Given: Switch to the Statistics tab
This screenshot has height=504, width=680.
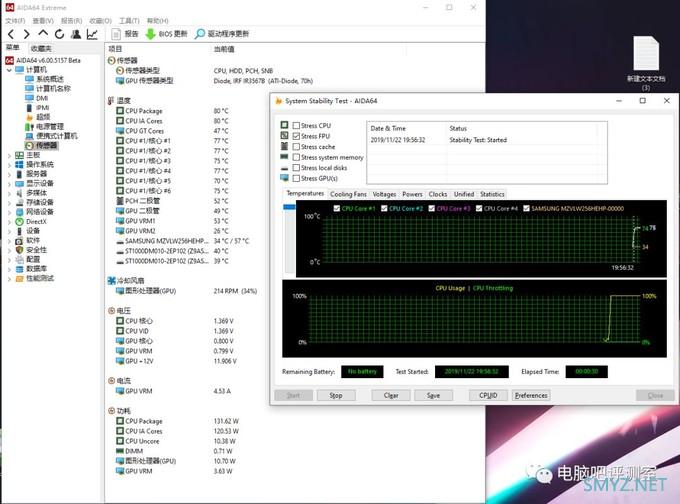Looking at the screenshot, I should point(492,194).
